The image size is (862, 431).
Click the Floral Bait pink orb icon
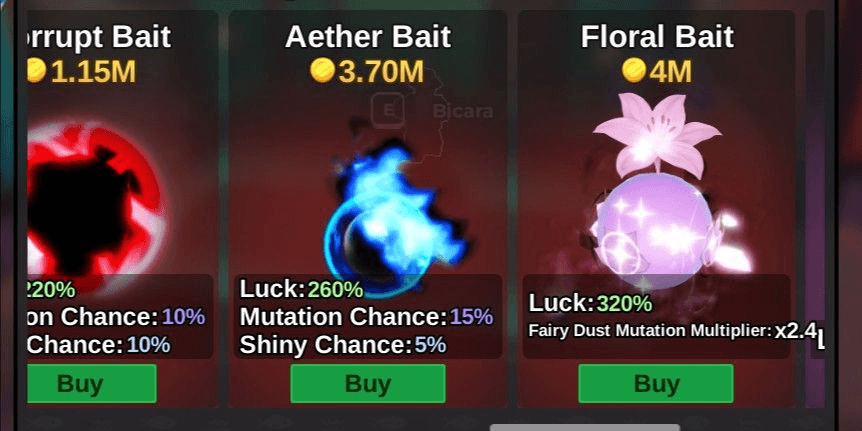click(657, 228)
